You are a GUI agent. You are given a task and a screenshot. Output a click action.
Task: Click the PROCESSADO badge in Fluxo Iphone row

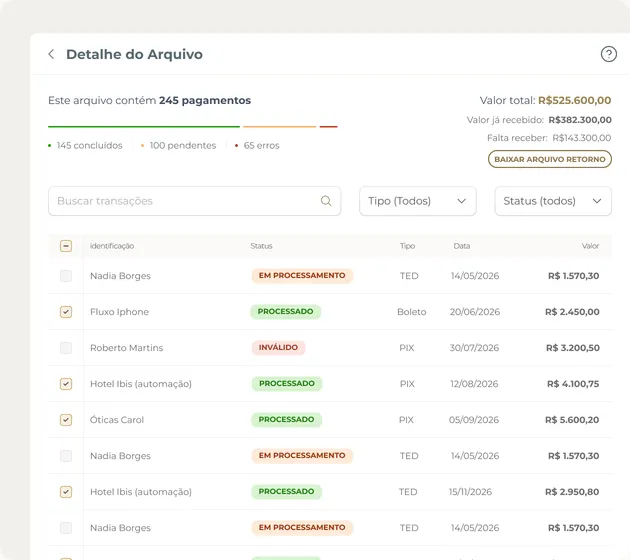286,312
